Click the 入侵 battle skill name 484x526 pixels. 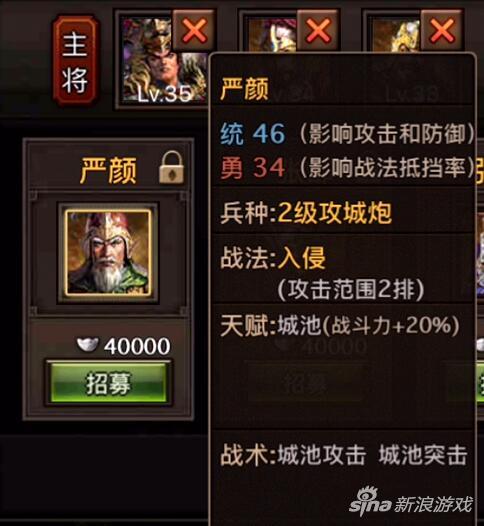click(x=302, y=258)
